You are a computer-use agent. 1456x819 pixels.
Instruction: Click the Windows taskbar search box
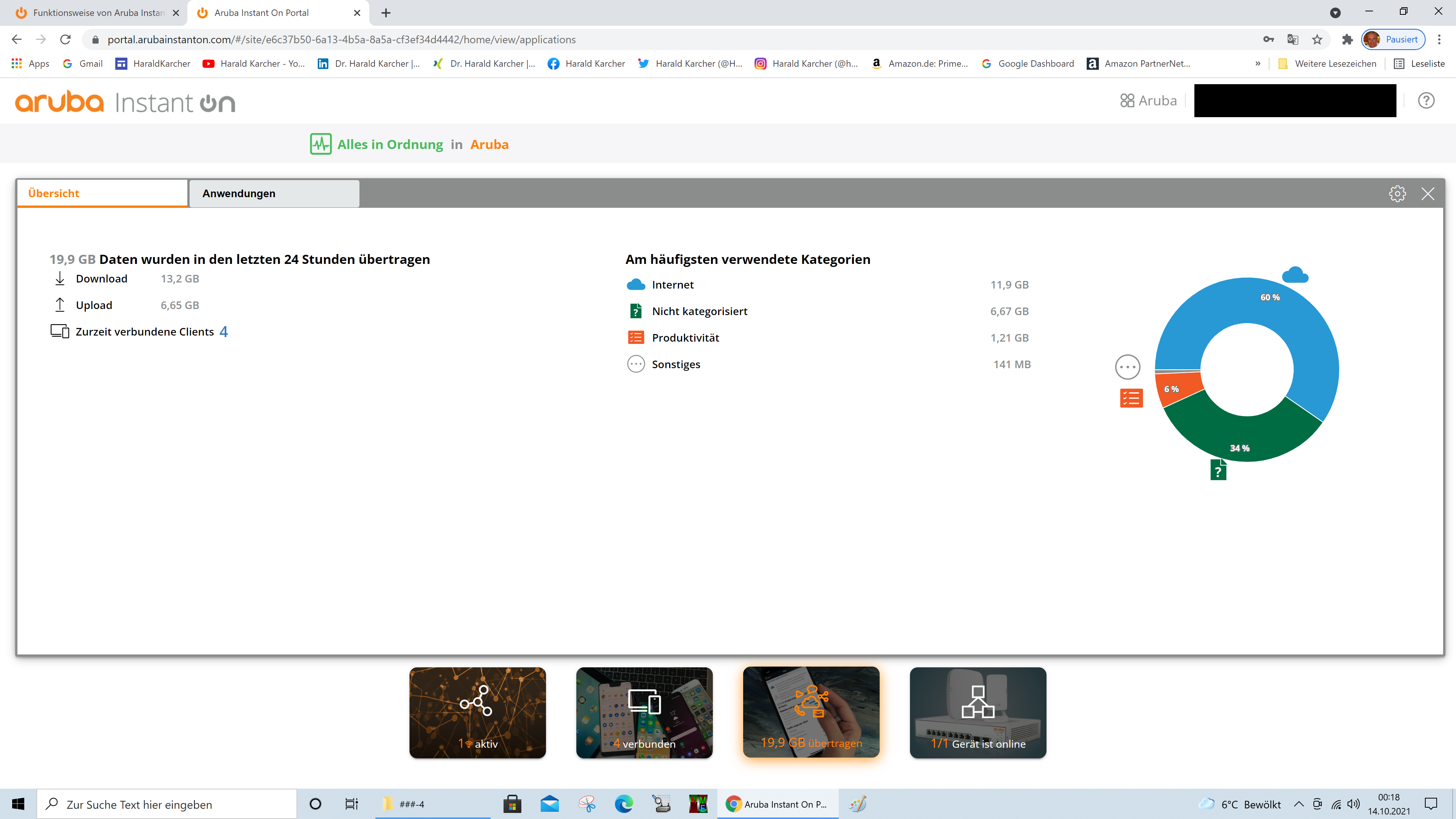click(x=167, y=804)
